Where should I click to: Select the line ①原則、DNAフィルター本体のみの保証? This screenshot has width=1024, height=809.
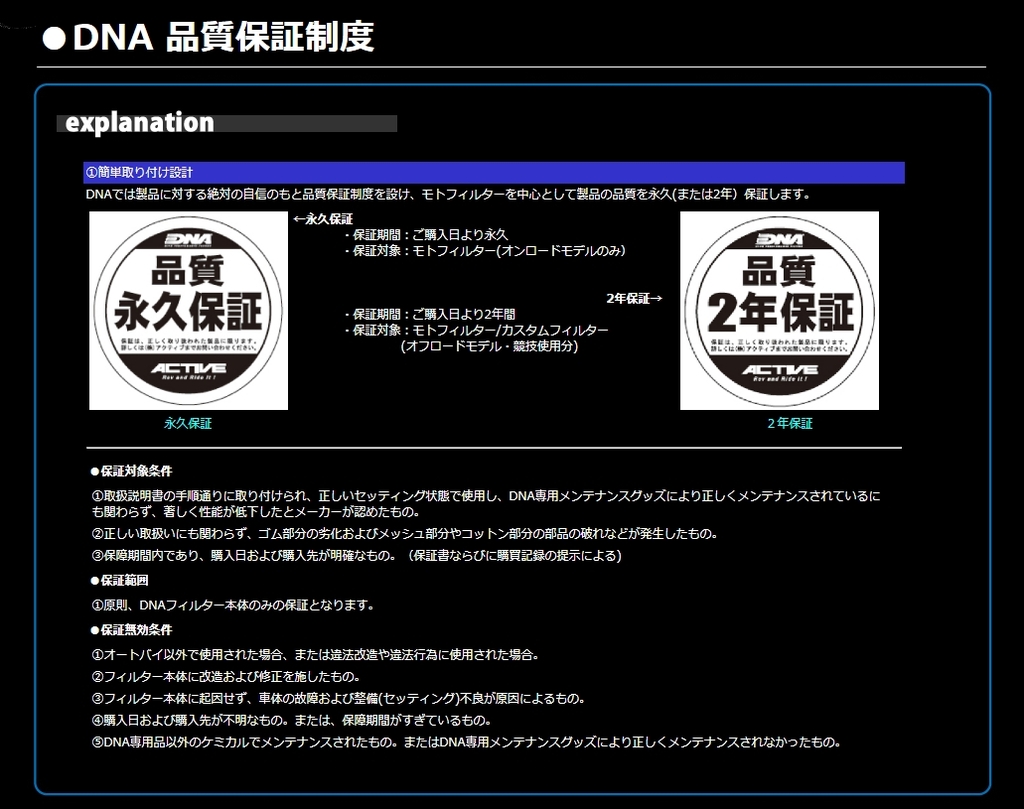pos(233,605)
